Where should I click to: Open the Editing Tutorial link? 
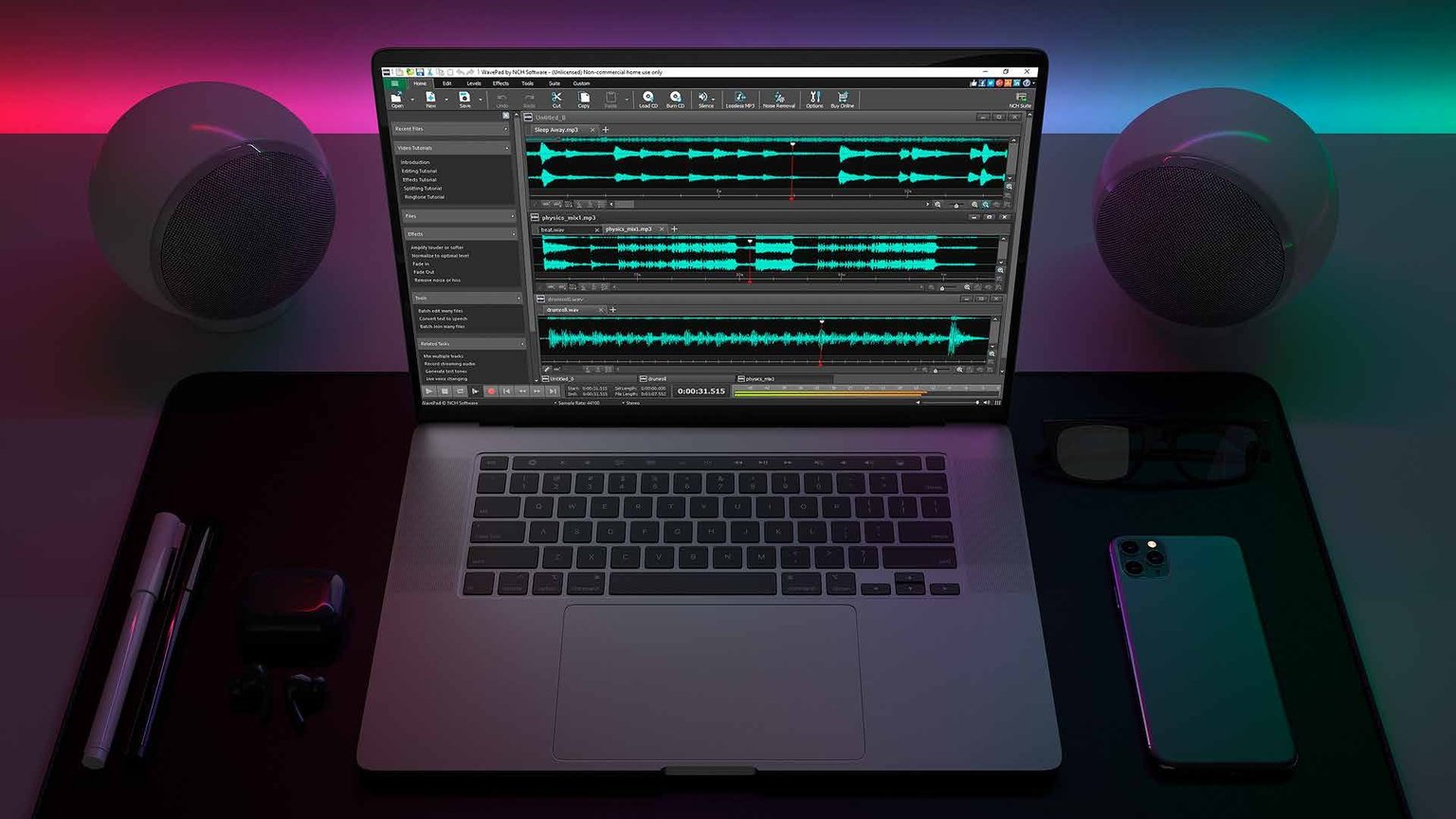click(x=419, y=171)
